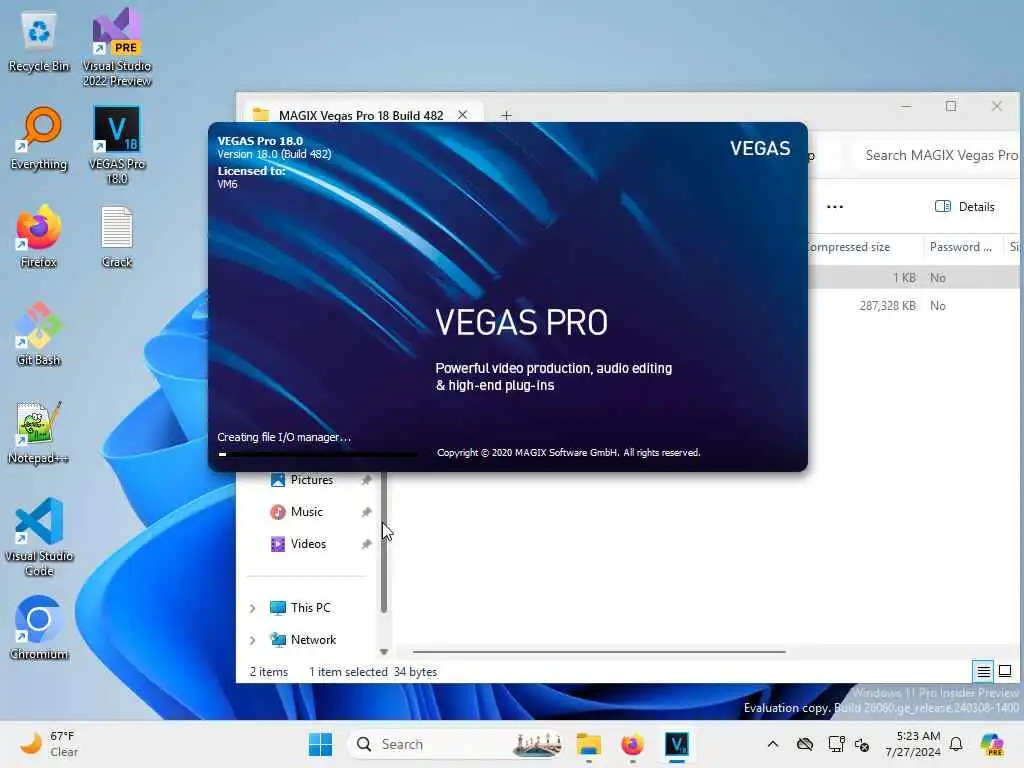Open the Recycle Bin desktop icon
Screen dimensions: 1024x768
[x=39, y=42]
